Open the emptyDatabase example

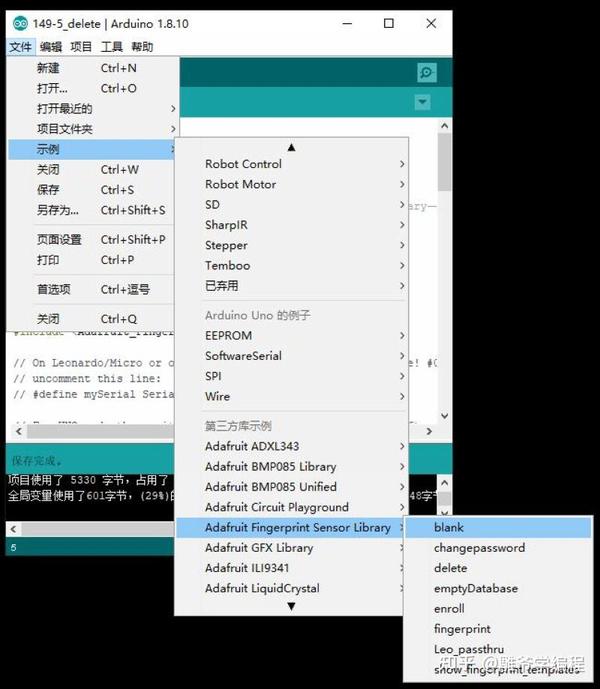click(498, 588)
